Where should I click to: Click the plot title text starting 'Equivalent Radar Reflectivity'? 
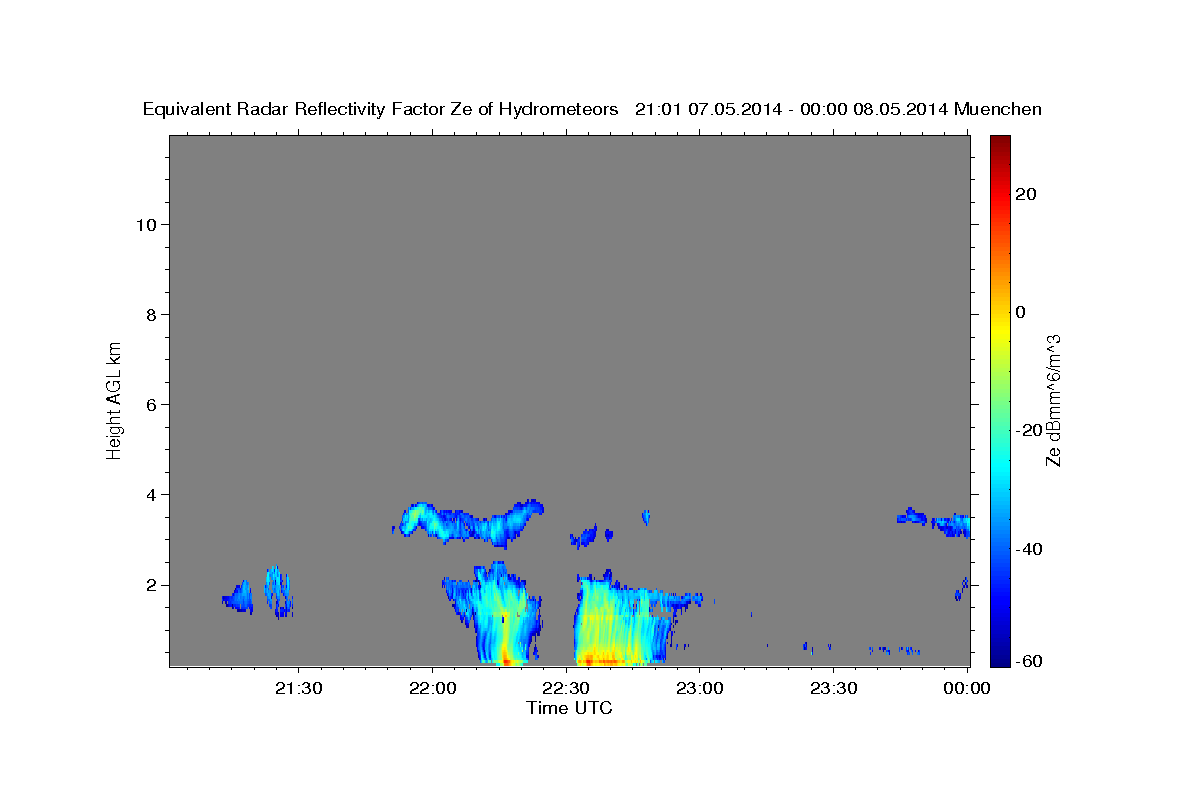592,109
